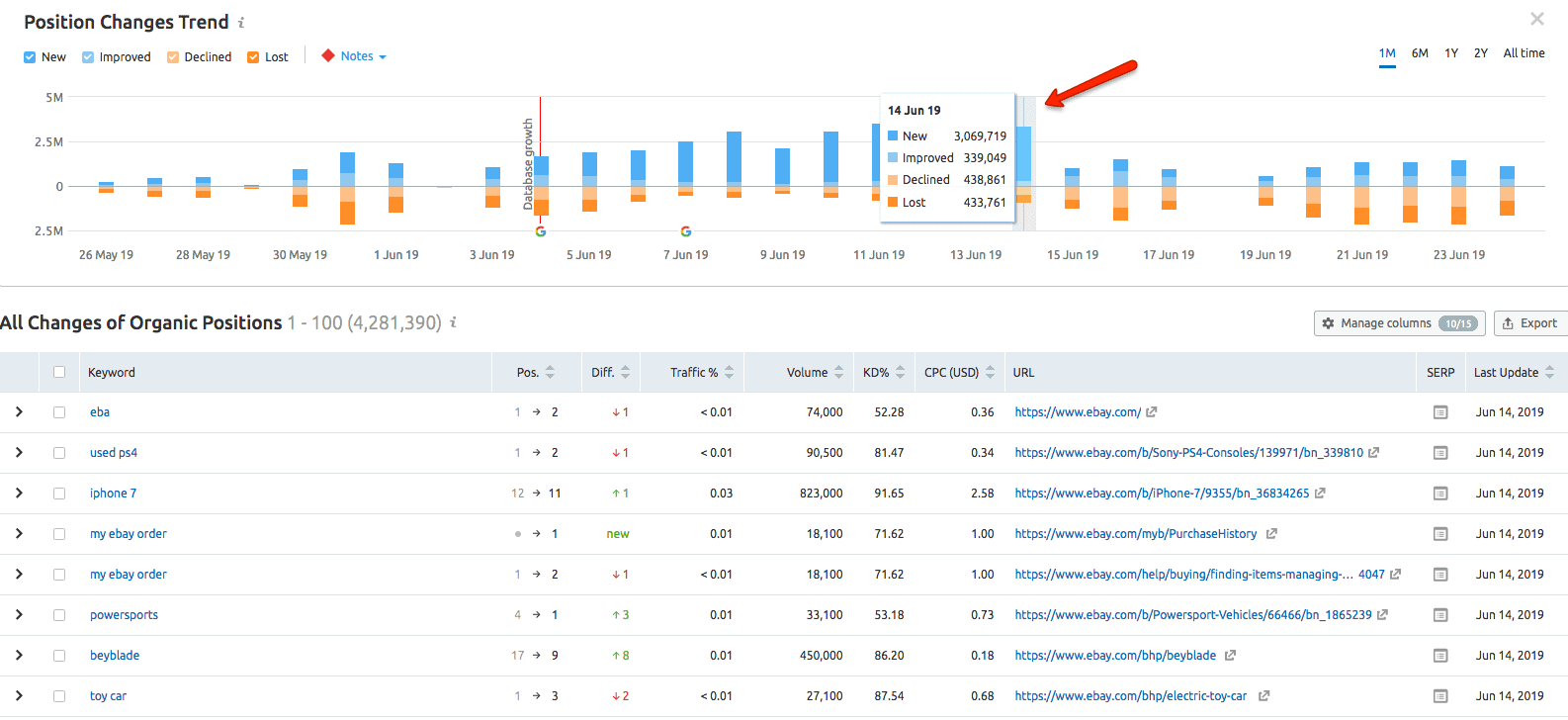Viewport: 1568px width, 720px height.
Task: Tick checkbox for used ps4 row
Action: (x=59, y=453)
